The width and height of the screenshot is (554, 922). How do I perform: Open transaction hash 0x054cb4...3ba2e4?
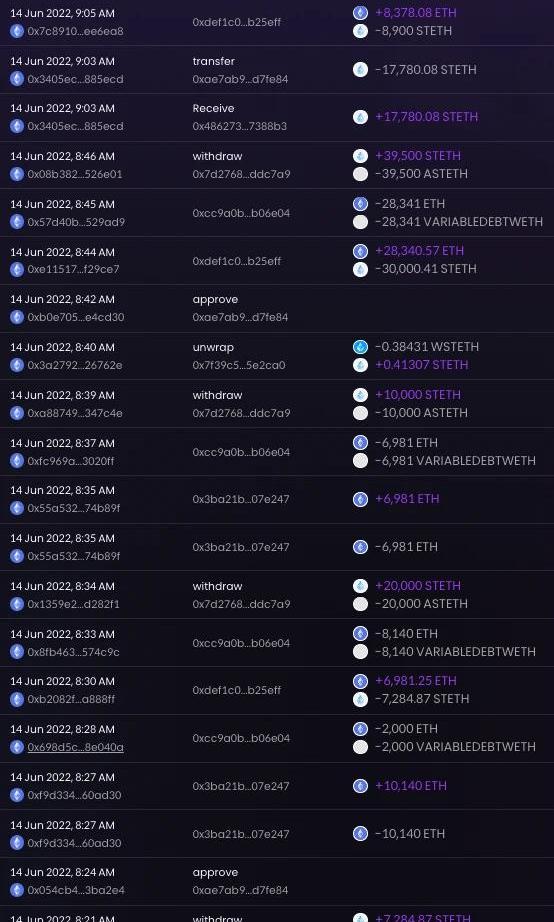(x=76, y=890)
